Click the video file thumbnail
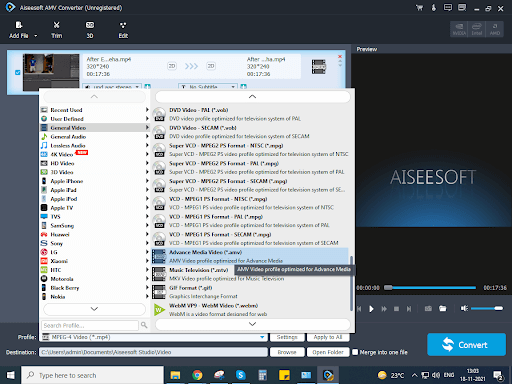Viewport: 512px width, 384px height. click(51, 72)
